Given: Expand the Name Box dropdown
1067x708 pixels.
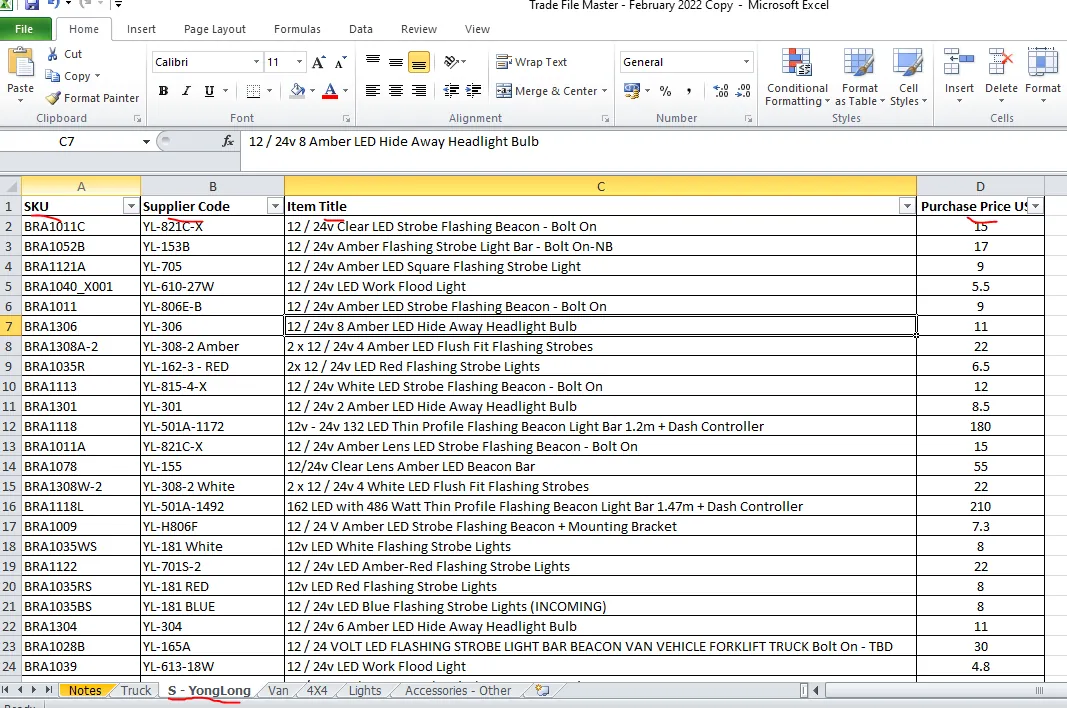Looking at the screenshot, I should pyautogui.click(x=146, y=142).
